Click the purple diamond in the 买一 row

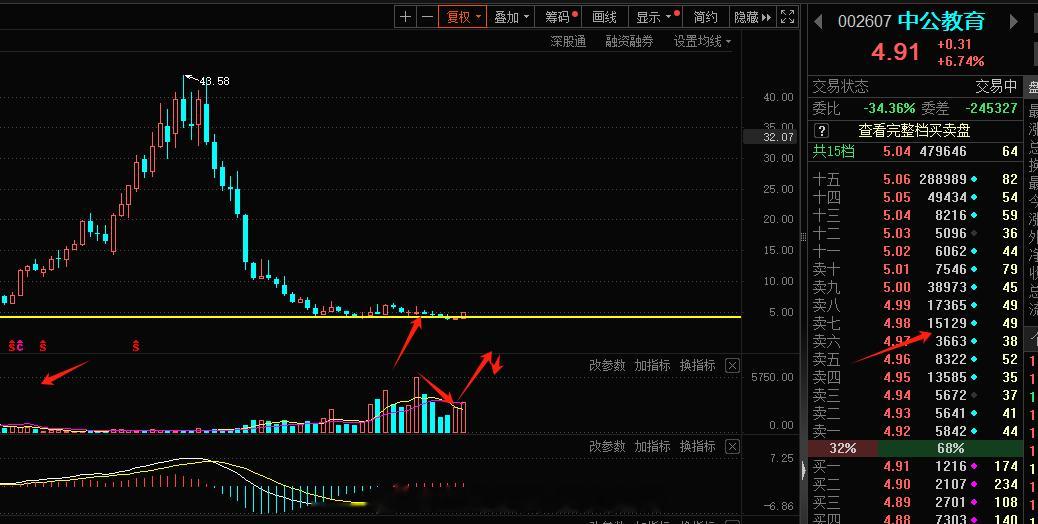[x=974, y=466]
